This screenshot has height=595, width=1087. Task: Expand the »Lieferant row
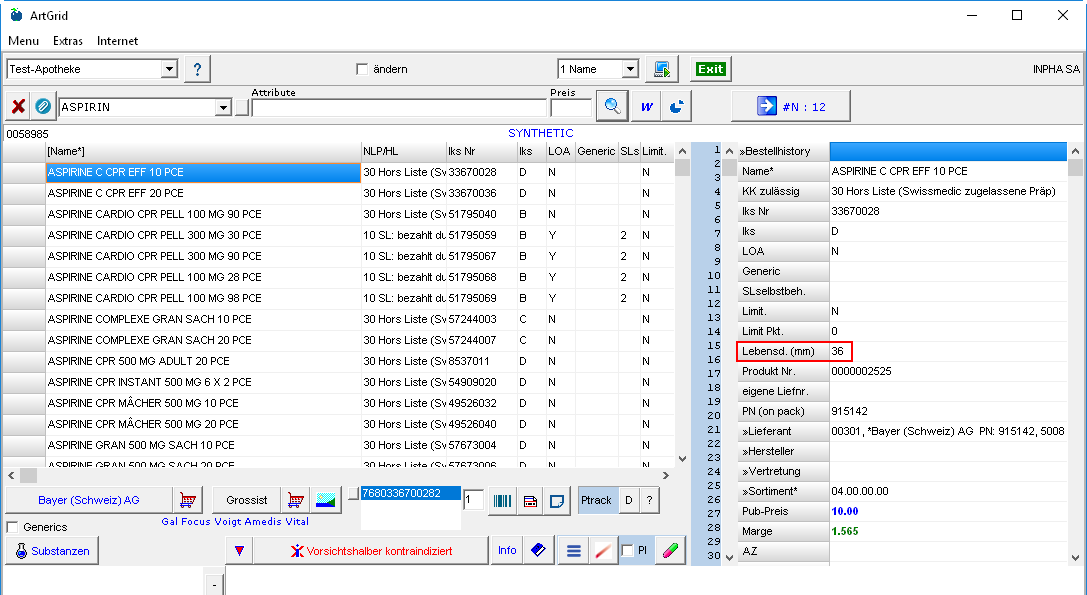click(x=783, y=431)
